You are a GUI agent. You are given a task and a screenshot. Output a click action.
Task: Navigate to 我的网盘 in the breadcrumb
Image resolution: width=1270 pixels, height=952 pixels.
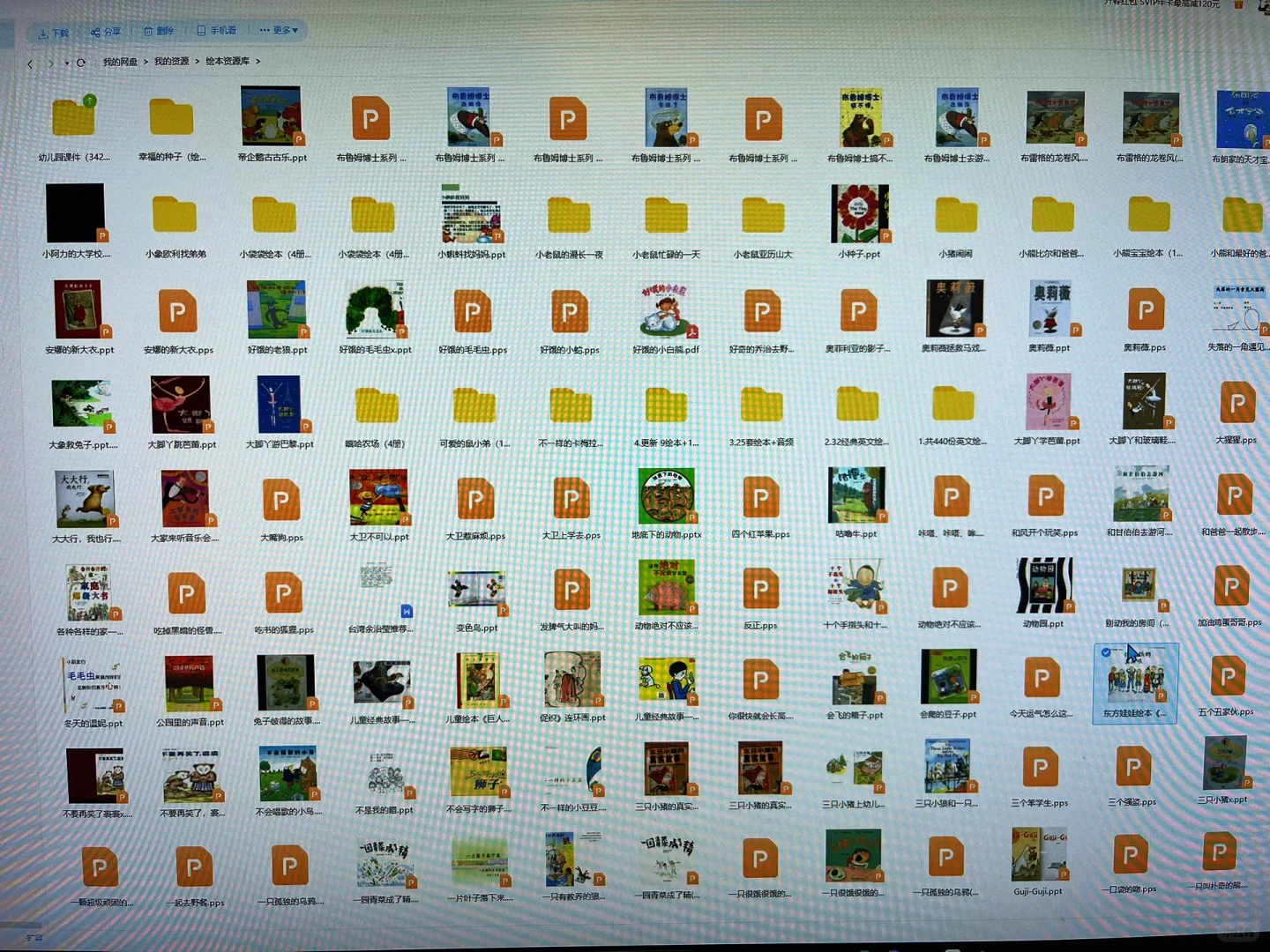[x=120, y=62]
